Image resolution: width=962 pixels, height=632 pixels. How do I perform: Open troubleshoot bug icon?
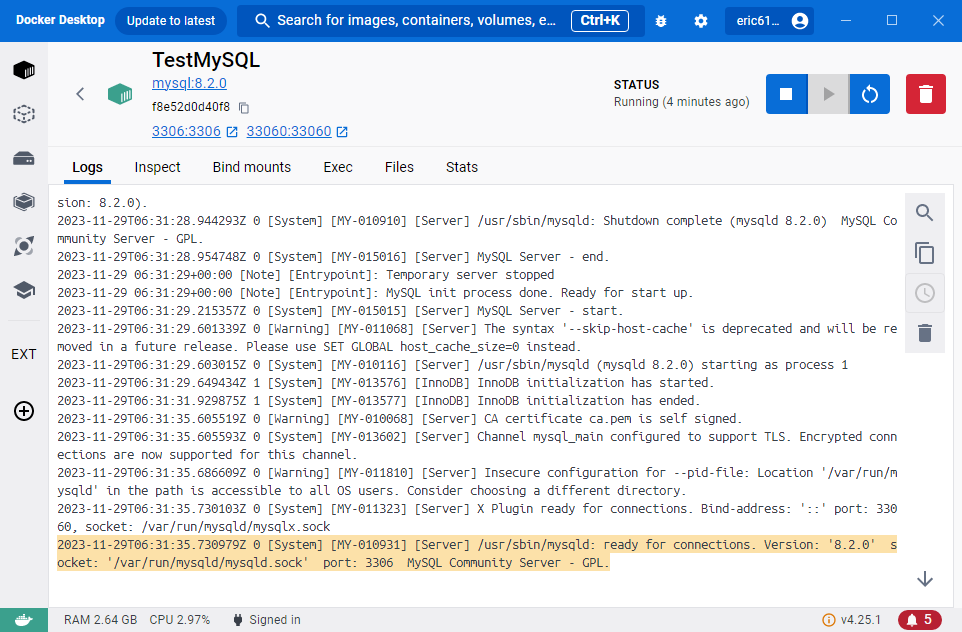click(x=661, y=21)
